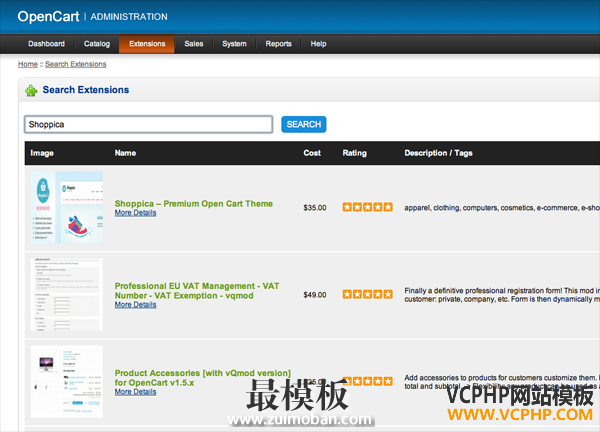Open the Catalog menu
Screen dimensions: 600x432
97,44
